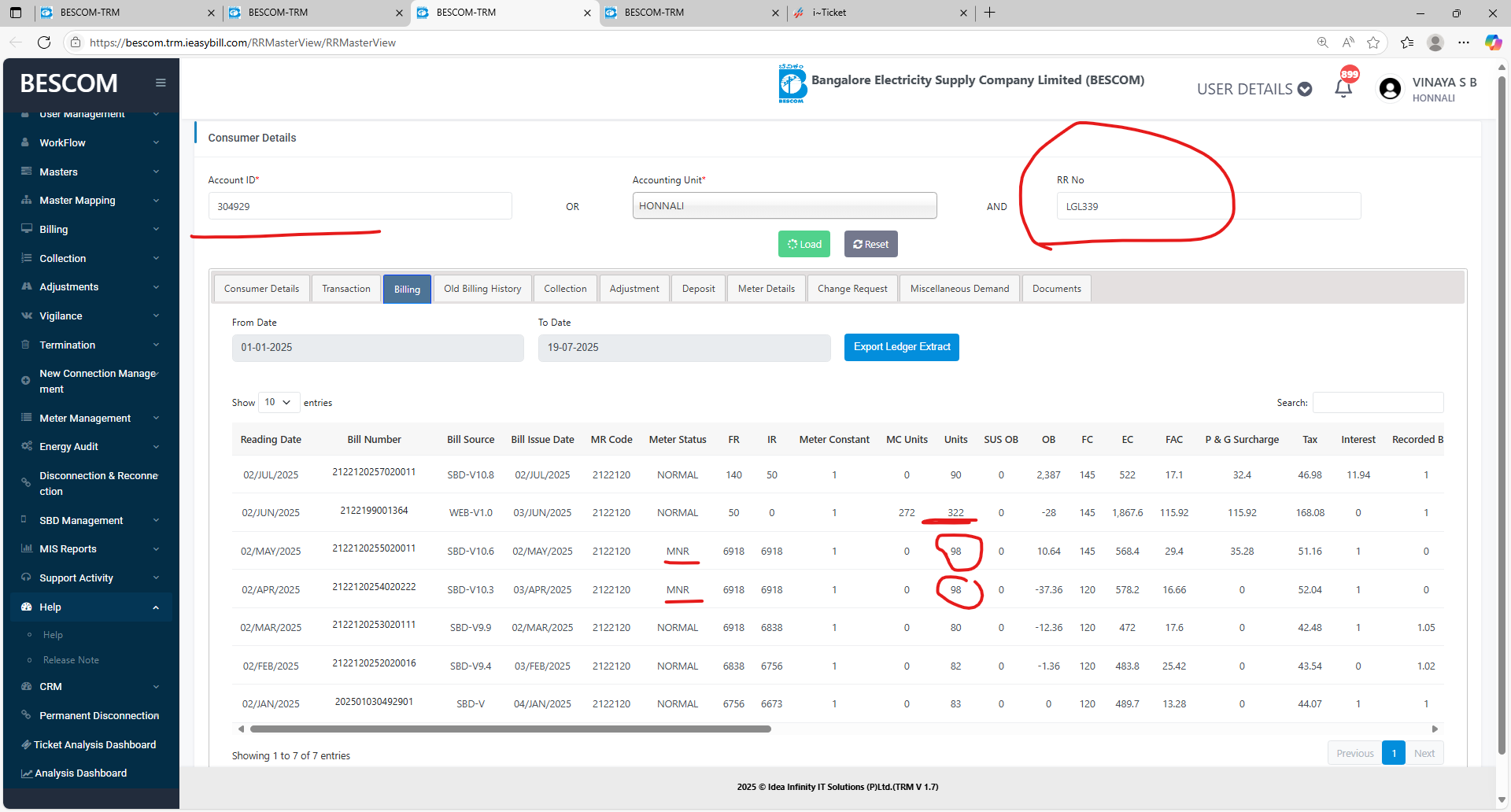Open the browser zoom magnifier icon
This screenshot has height=812, width=1511.
[1323, 42]
